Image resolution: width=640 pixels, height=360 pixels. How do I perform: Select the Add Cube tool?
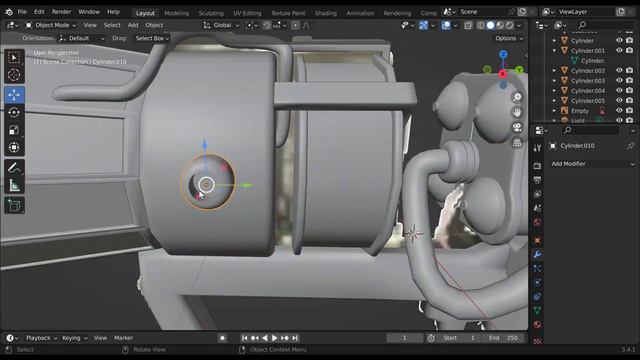[14, 205]
